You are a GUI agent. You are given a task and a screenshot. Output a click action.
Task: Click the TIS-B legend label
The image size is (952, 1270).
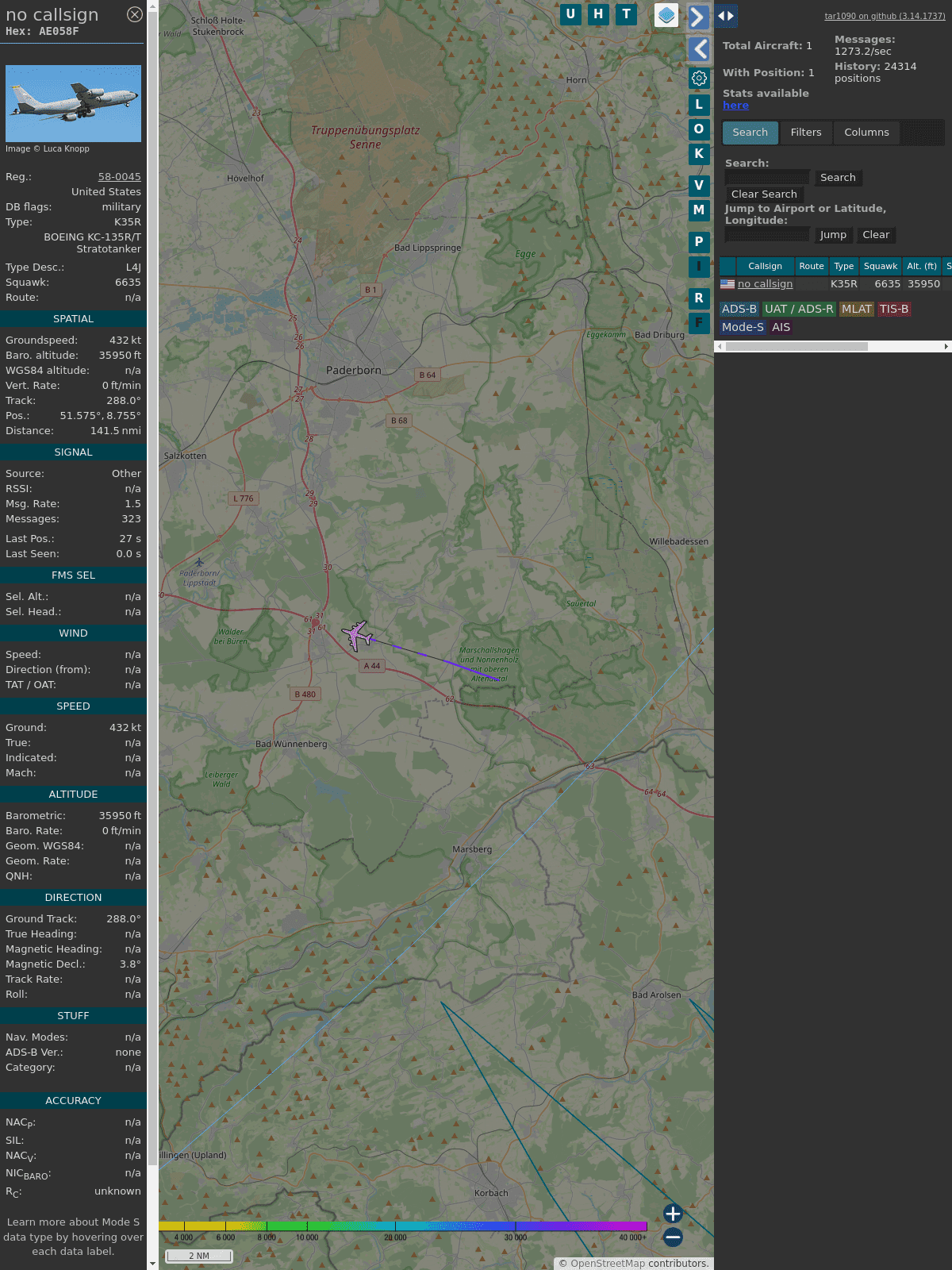(894, 310)
